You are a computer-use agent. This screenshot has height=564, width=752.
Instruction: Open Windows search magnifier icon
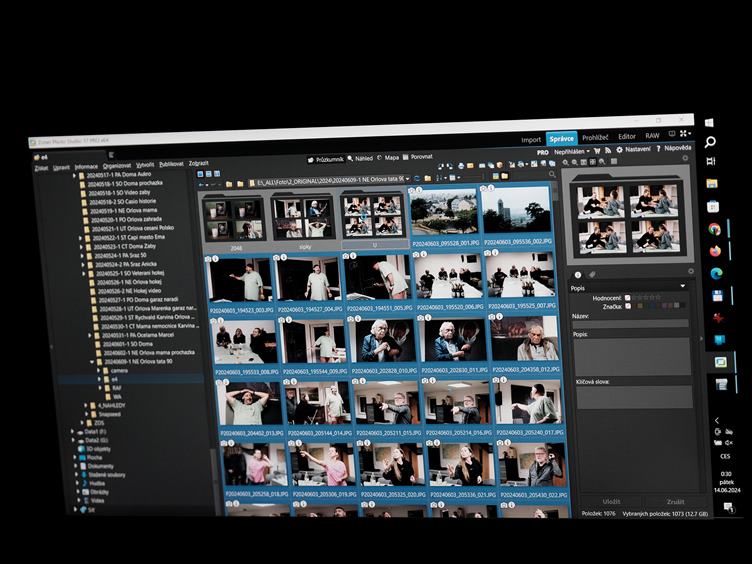[x=710, y=142]
